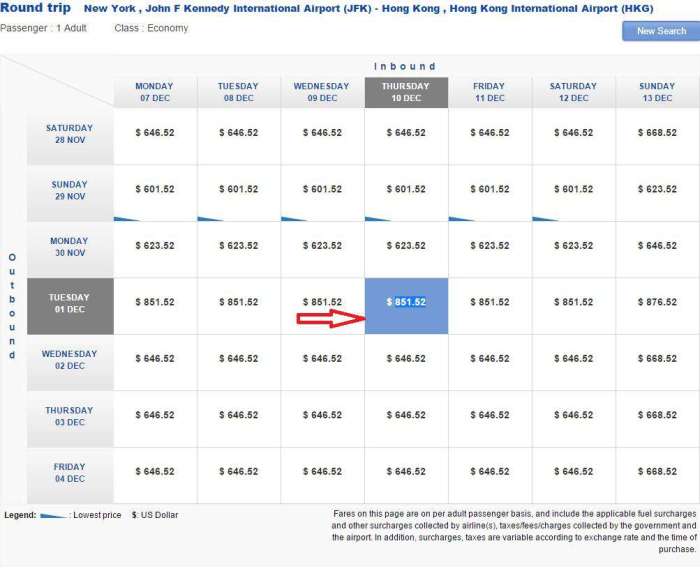Choose Sunday 29 Nov outbound row header

[70, 193]
